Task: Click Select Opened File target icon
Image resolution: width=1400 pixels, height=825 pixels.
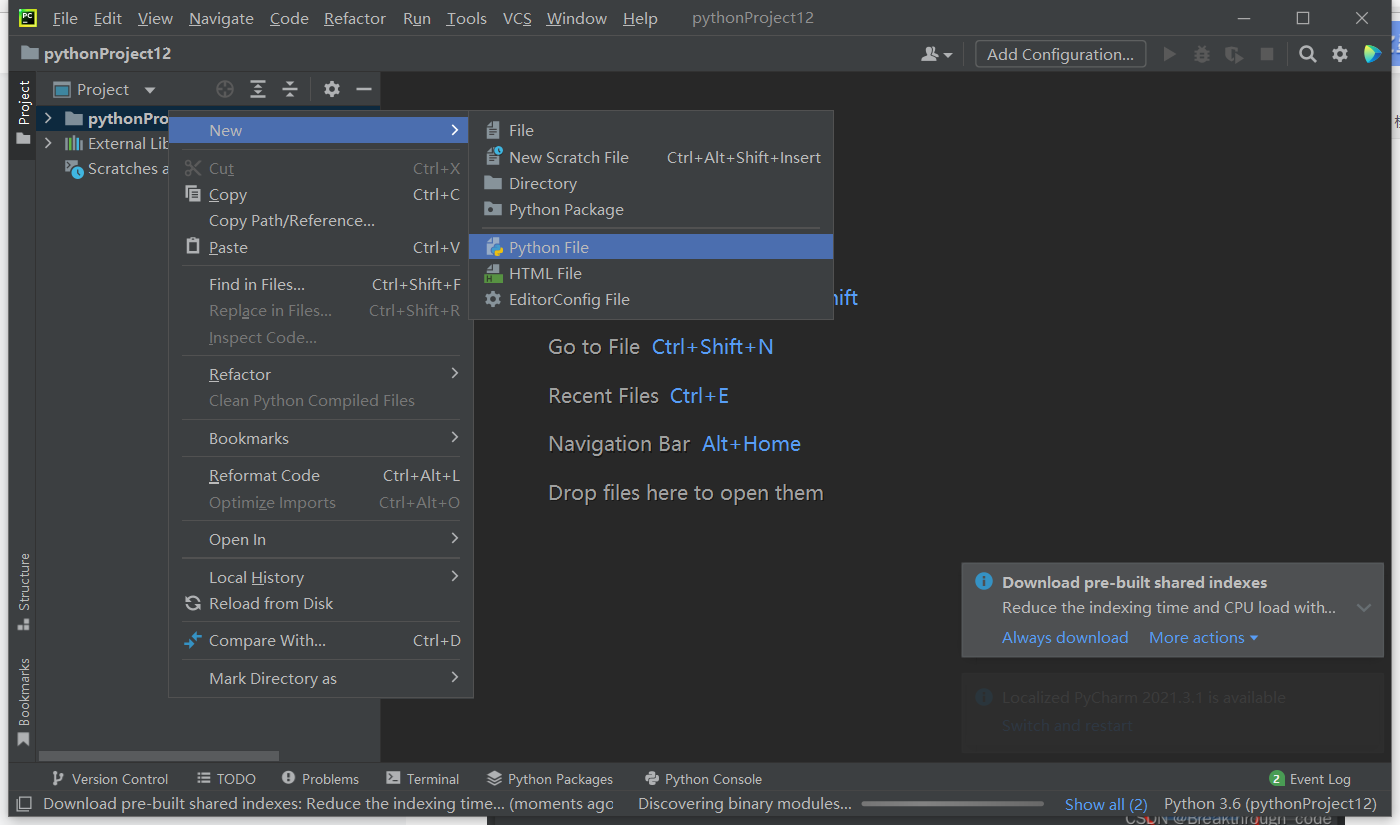Action: tap(225, 89)
